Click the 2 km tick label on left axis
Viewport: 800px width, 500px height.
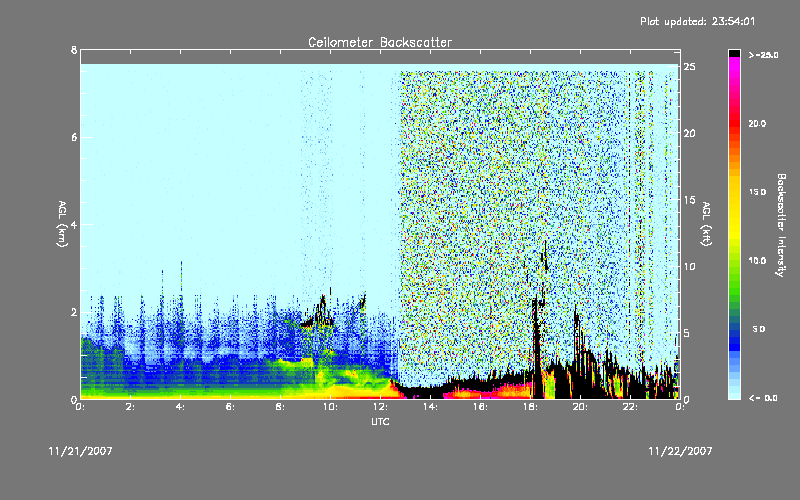(74, 312)
